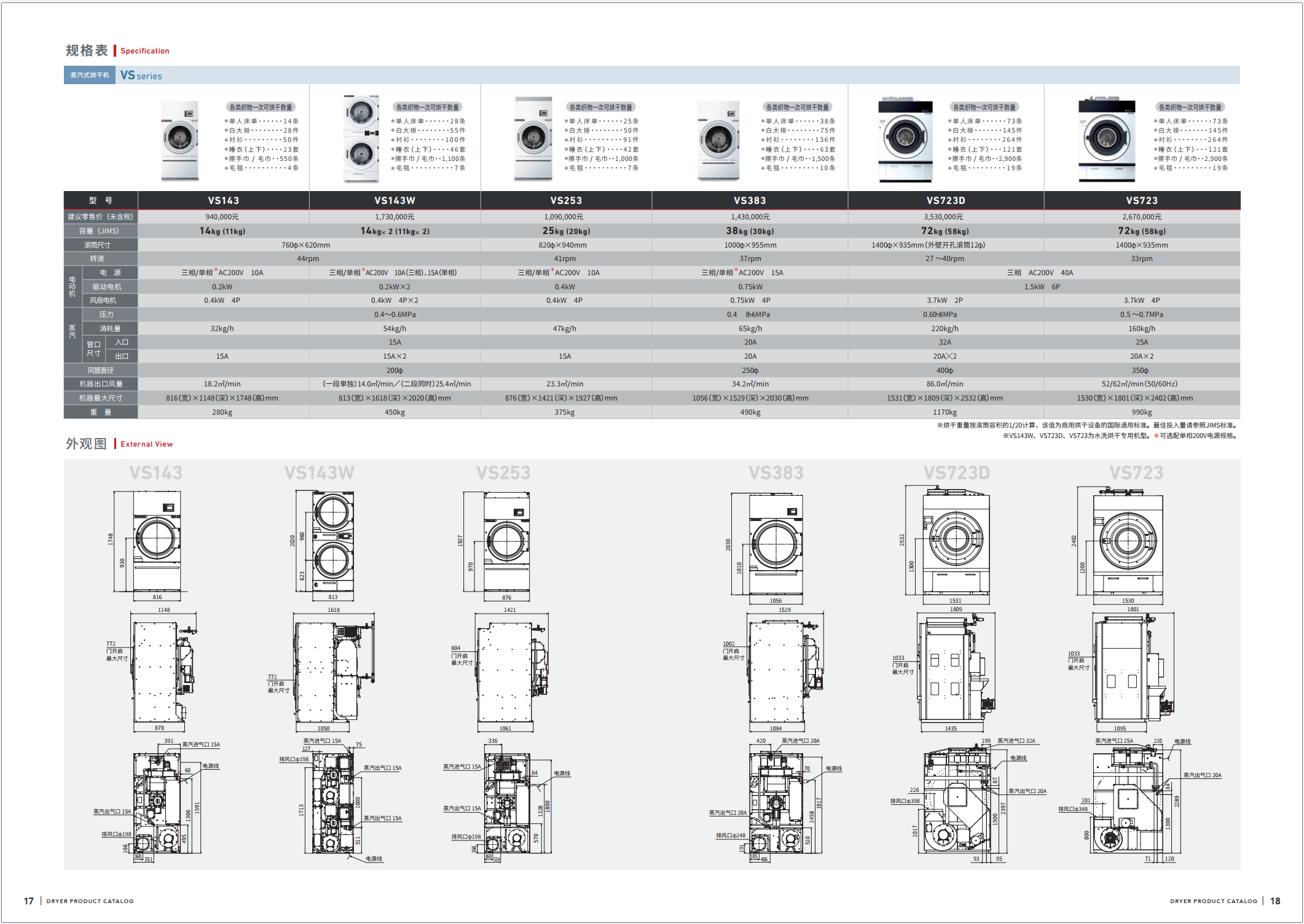Click the 外观图 External View title
1304x924 pixels.
(119, 444)
